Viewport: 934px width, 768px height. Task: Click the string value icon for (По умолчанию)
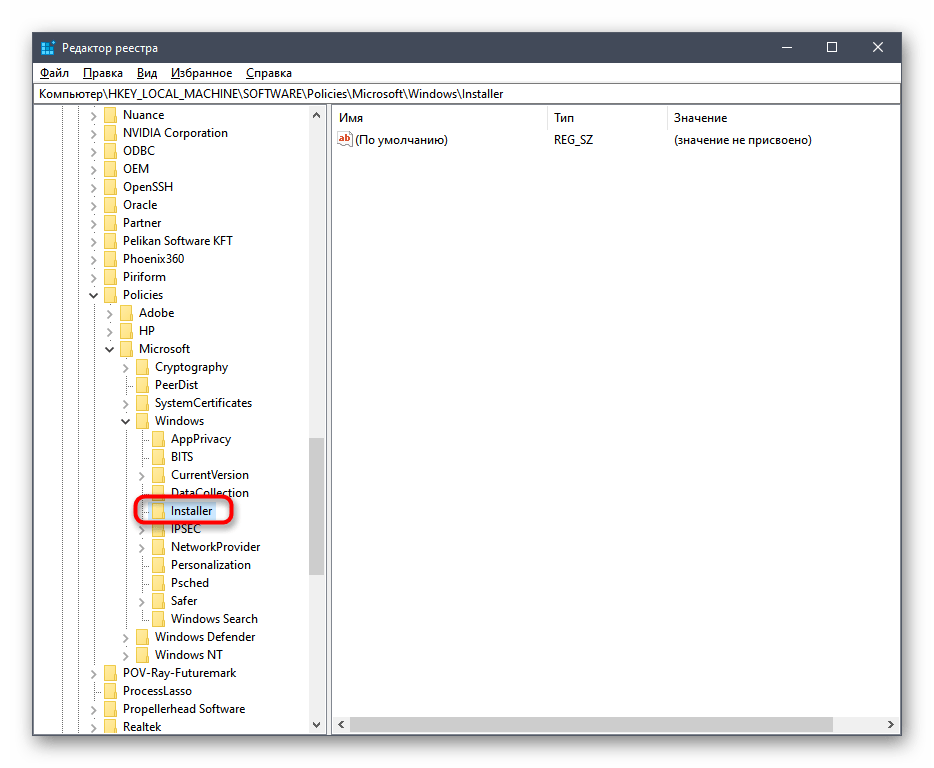click(x=345, y=139)
